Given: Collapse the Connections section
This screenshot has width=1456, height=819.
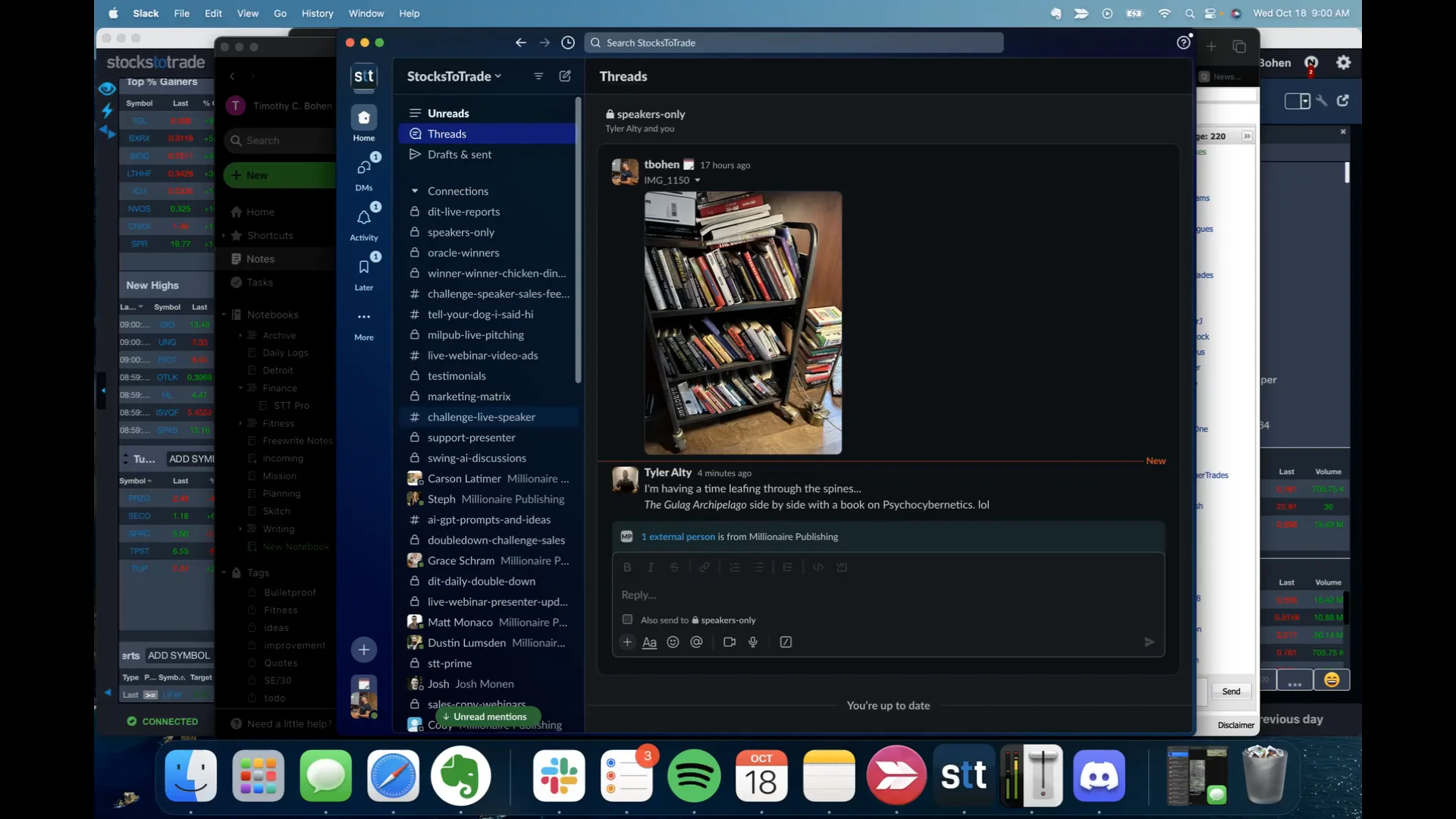Looking at the screenshot, I should 415,191.
